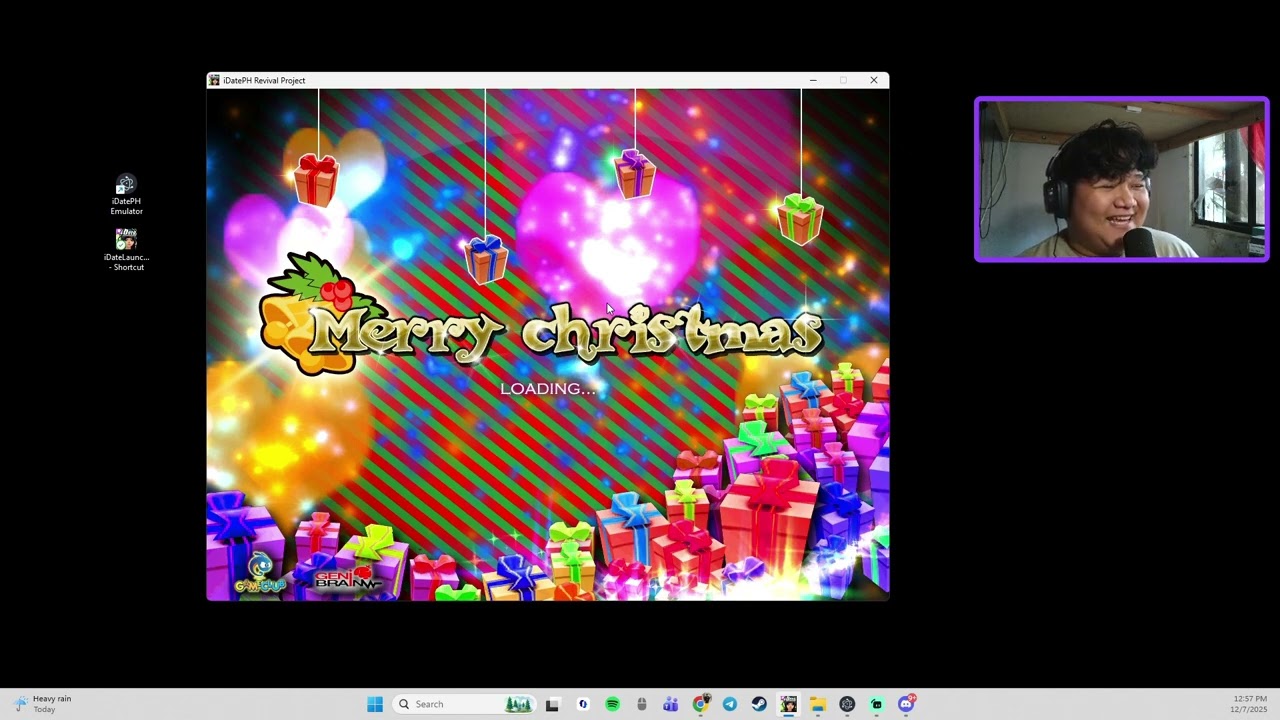Select the iDateLauncher Shortcut desktop icon
Screen dimensions: 1280x720
click(x=126, y=250)
